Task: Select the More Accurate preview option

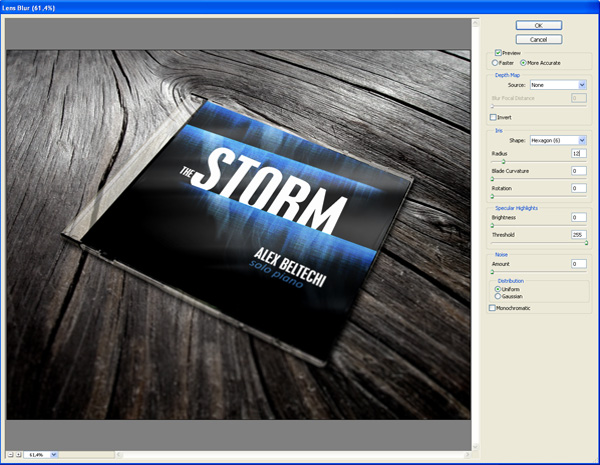Action: [523, 62]
